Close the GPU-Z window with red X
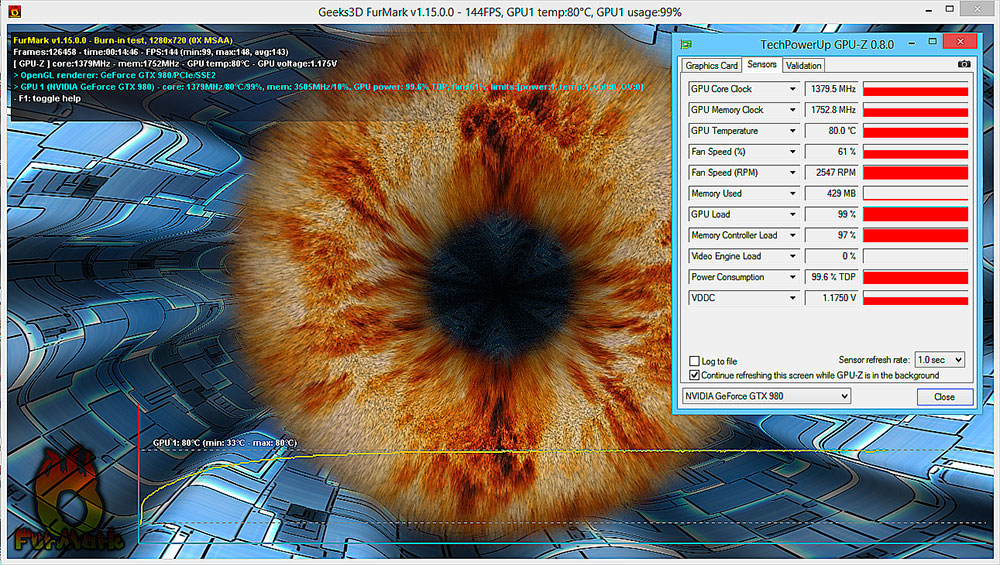Viewport: 1000px width, 565px height. click(x=960, y=41)
